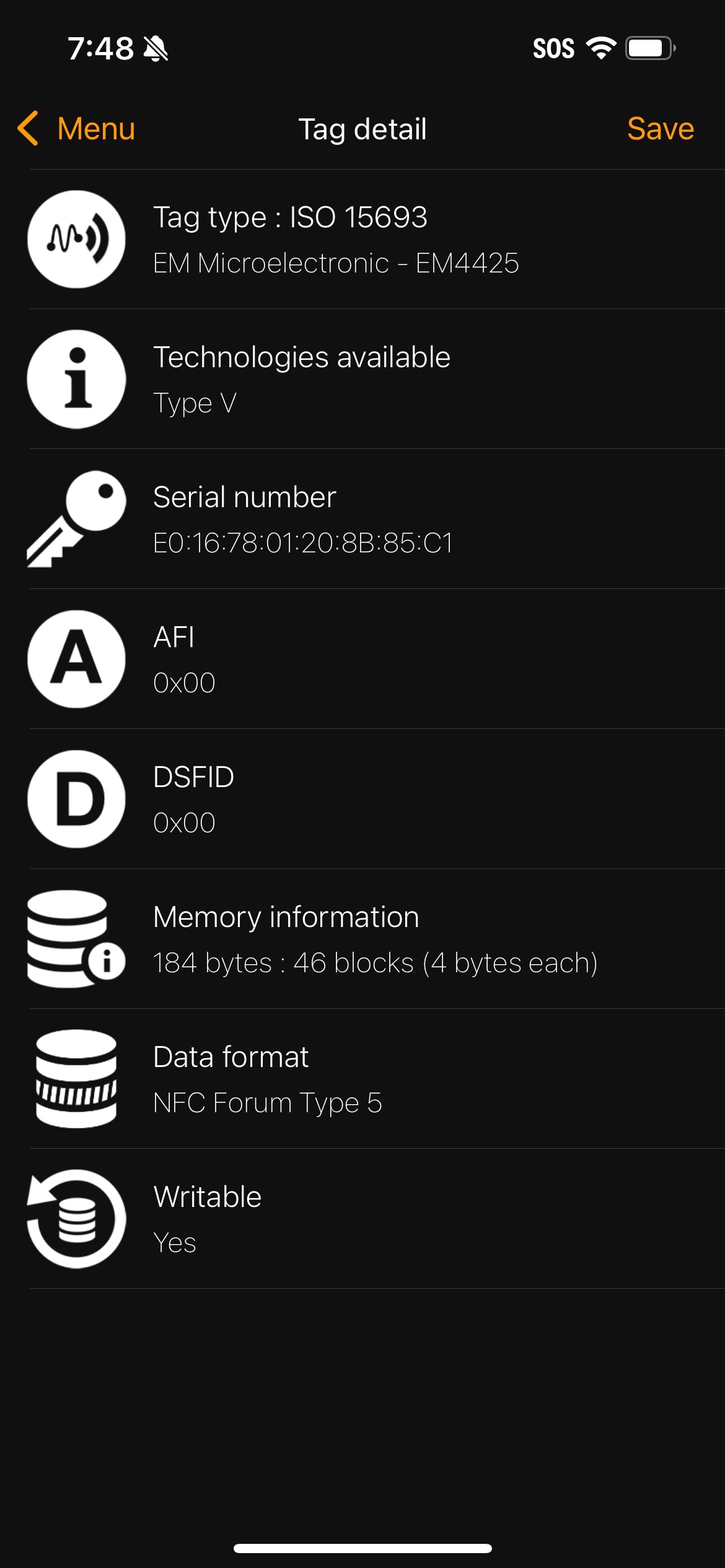The width and height of the screenshot is (725, 1568).
Task: Tap the Serial number key icon
Action: click(x=76, y=519)
